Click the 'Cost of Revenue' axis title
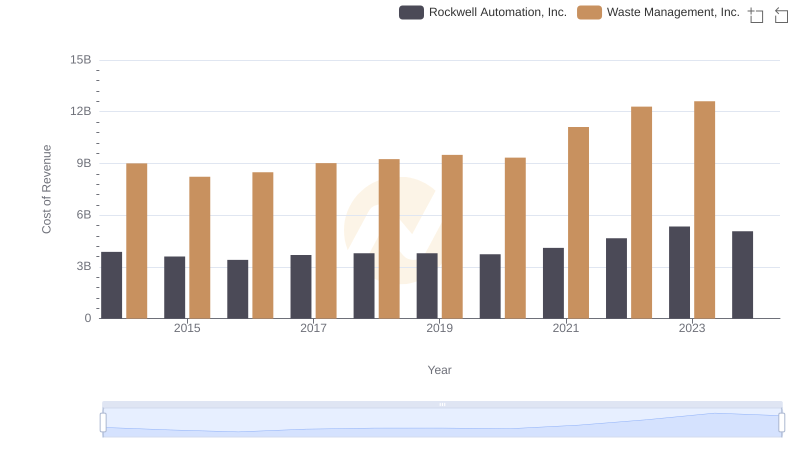 point(46,189)
